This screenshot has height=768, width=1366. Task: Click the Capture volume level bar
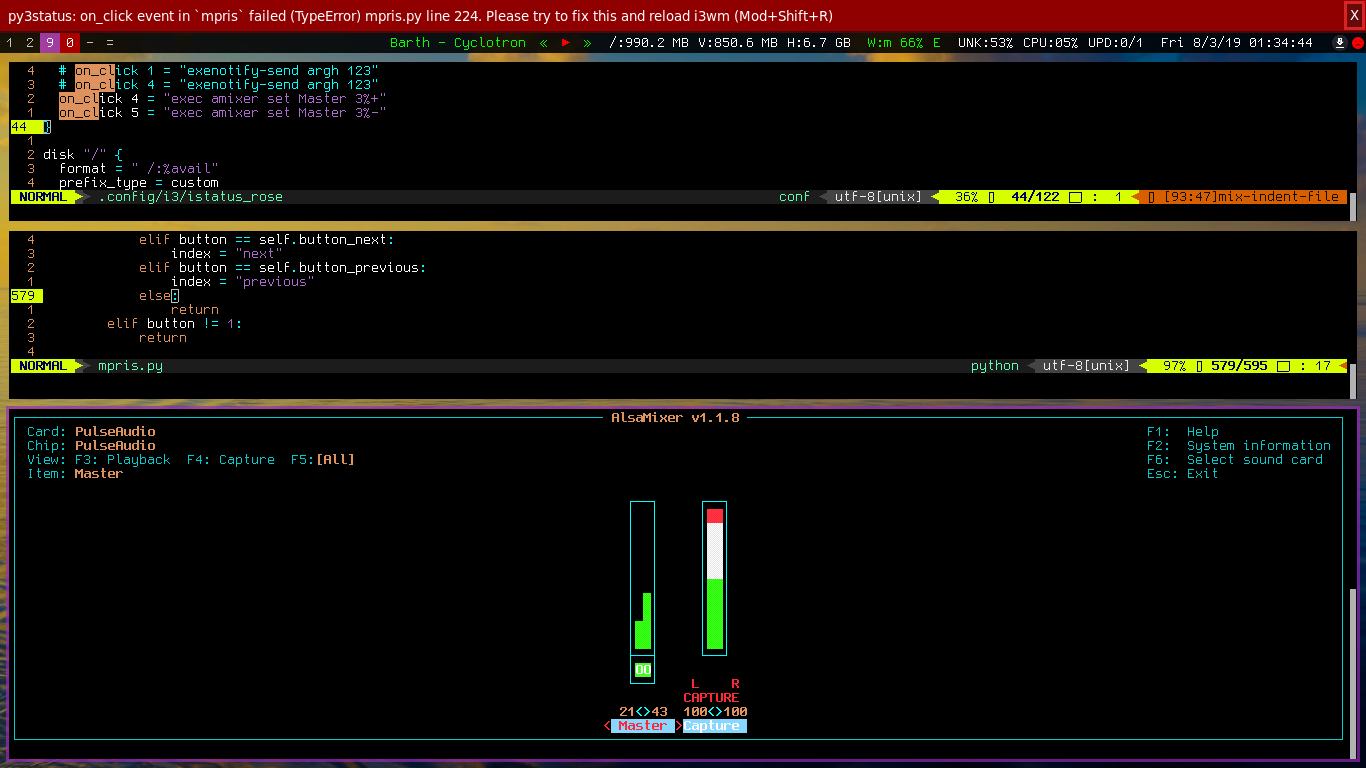(x=715, y=578)
